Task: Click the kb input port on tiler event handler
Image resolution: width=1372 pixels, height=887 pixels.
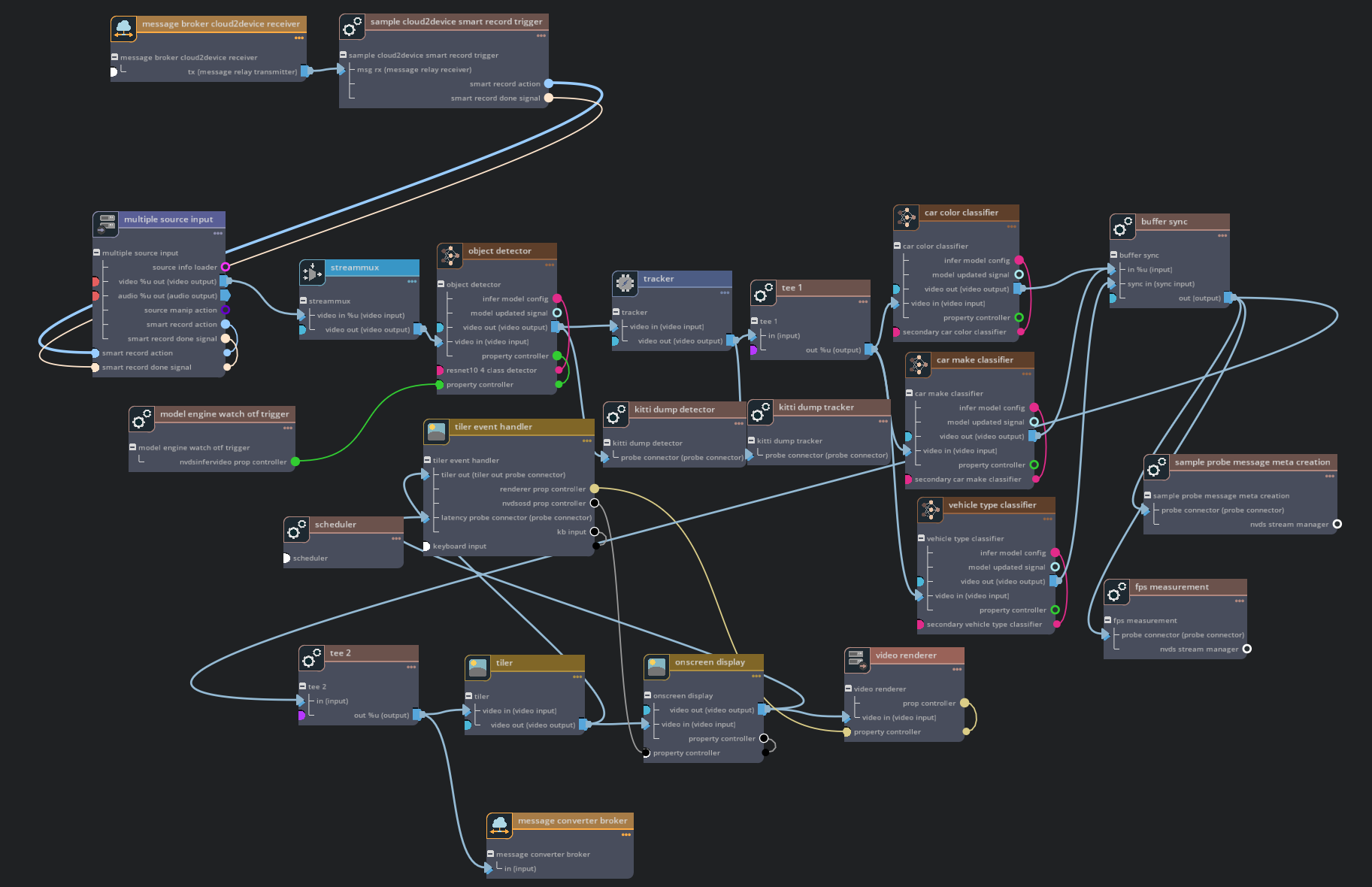Action: [x=595, y=531]
